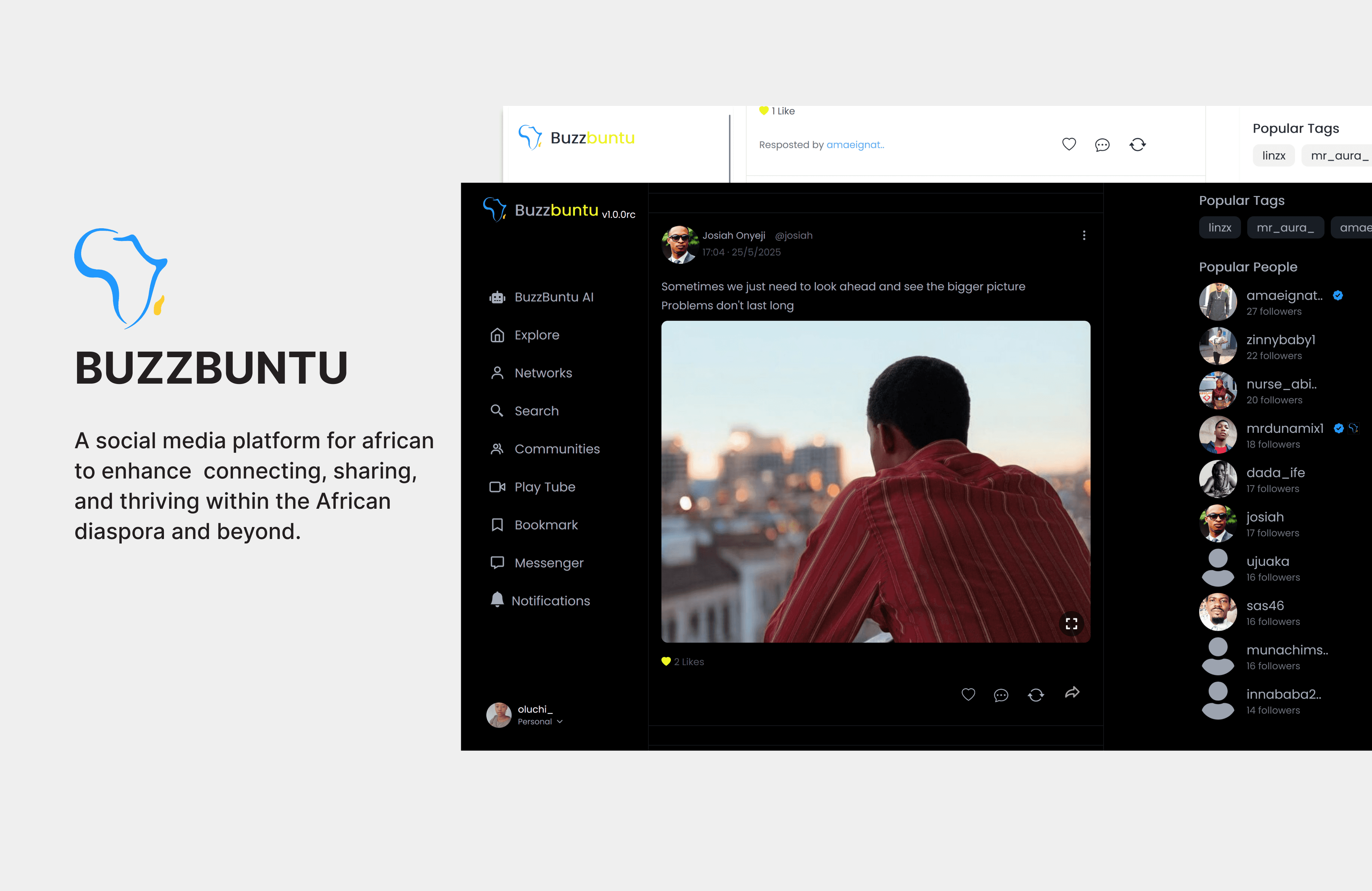The height and width of the screenshot is (891, 1372).
Task: Select the linzx tag in dark panel
Action: pyautogui.click(x=1219, y=228)
